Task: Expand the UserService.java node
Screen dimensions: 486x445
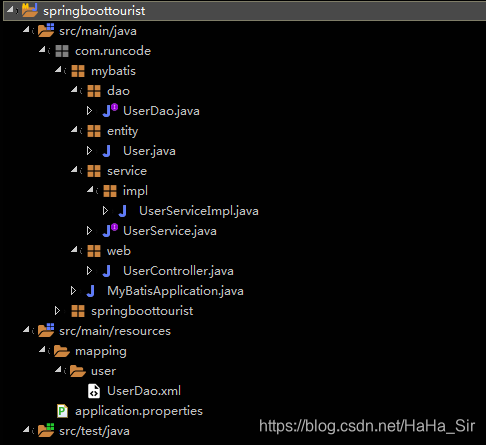Action: click(x=89, y=231)
